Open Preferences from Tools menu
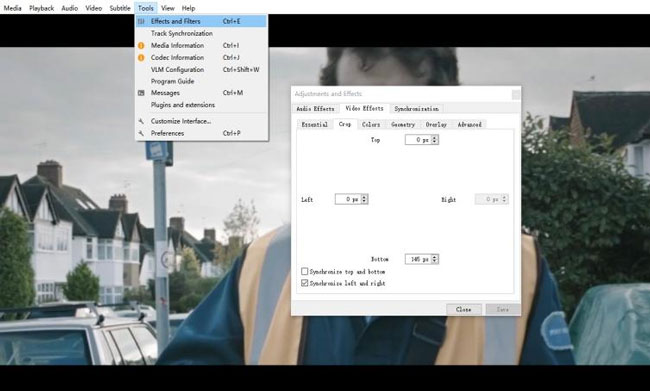650x391 pixels. (201, 133)
